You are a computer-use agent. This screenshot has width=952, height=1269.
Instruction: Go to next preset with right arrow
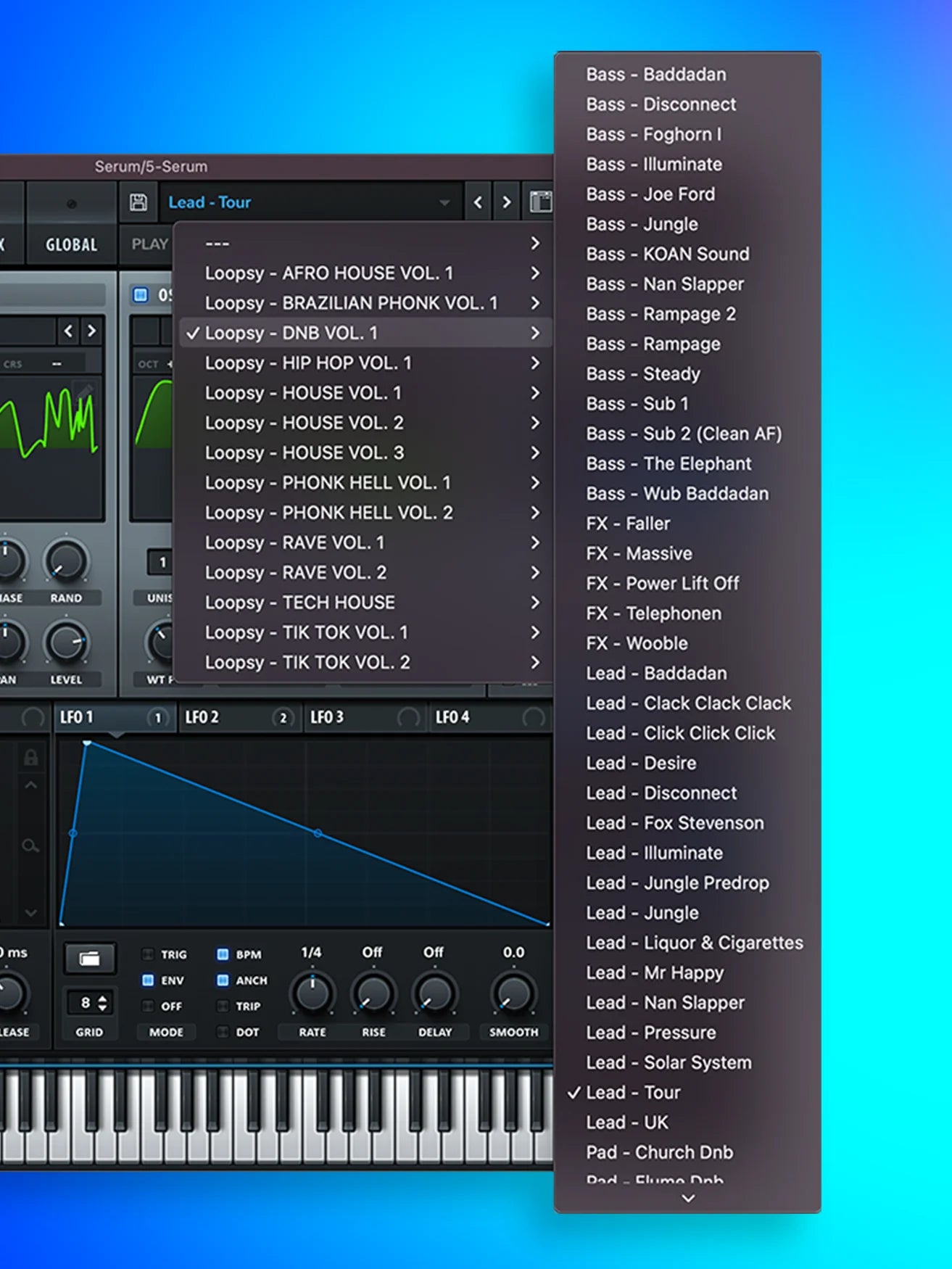coord(507,202)
